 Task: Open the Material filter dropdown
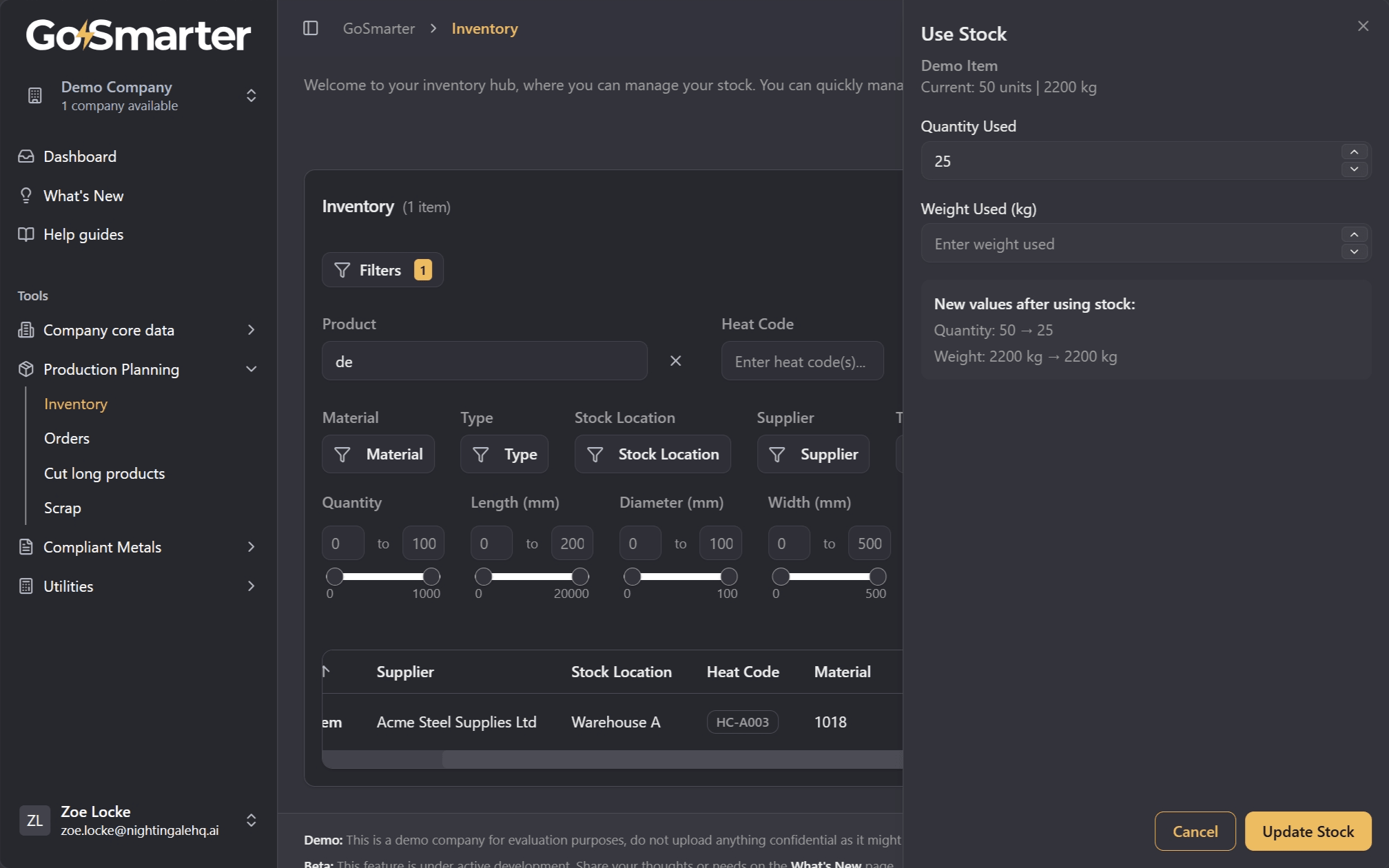point(378,454)
